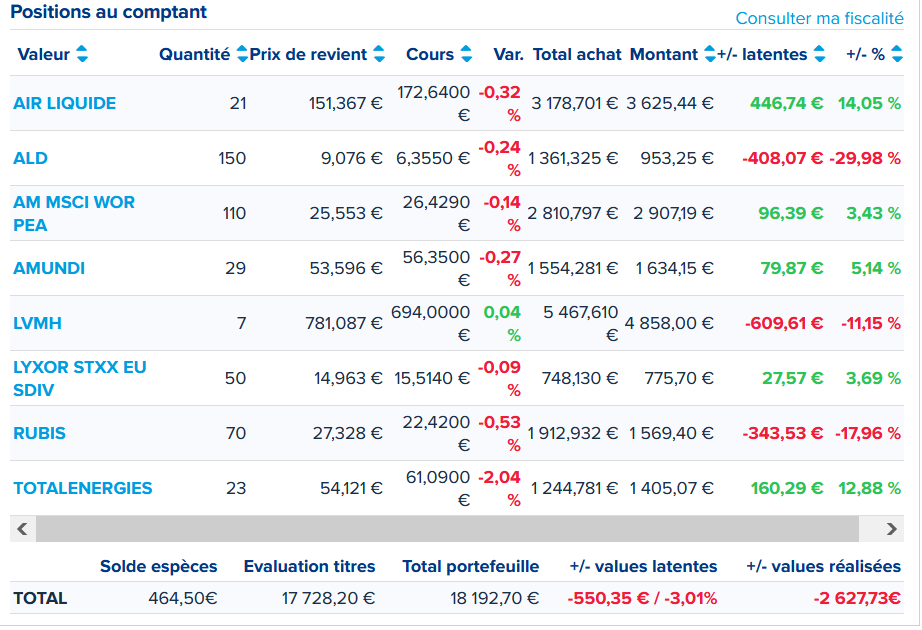Click the right arrow of horizontal scrollbar
922x630 pixels.
coord(891,529)
